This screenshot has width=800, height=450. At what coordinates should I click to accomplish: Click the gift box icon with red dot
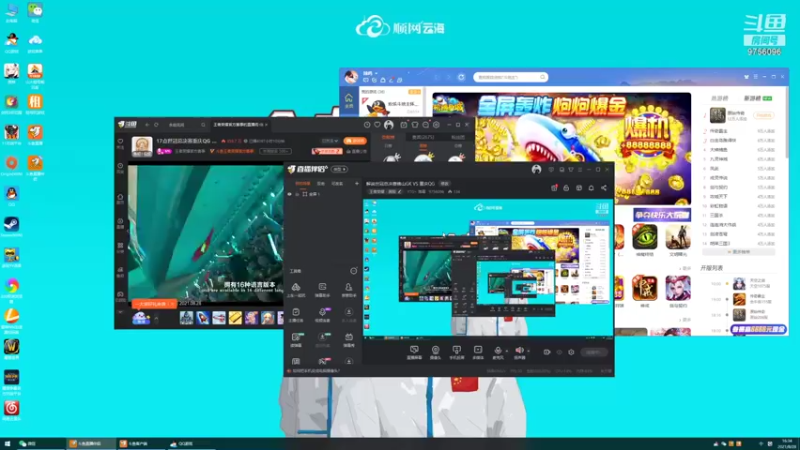coord(554,188)
